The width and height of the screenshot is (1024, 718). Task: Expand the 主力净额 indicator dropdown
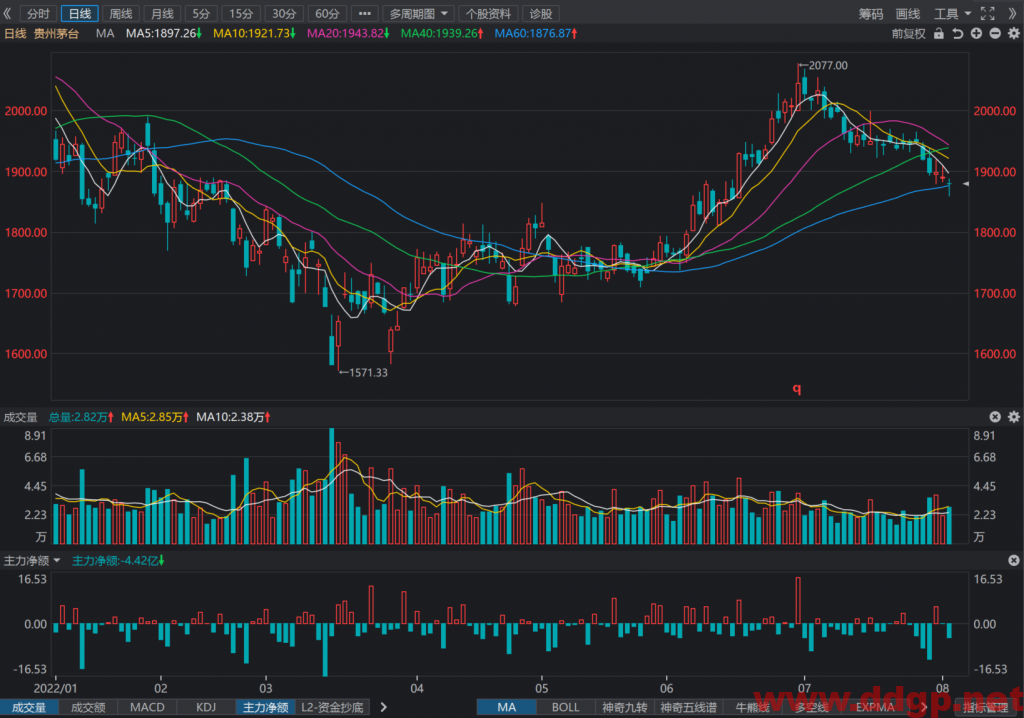32,561
